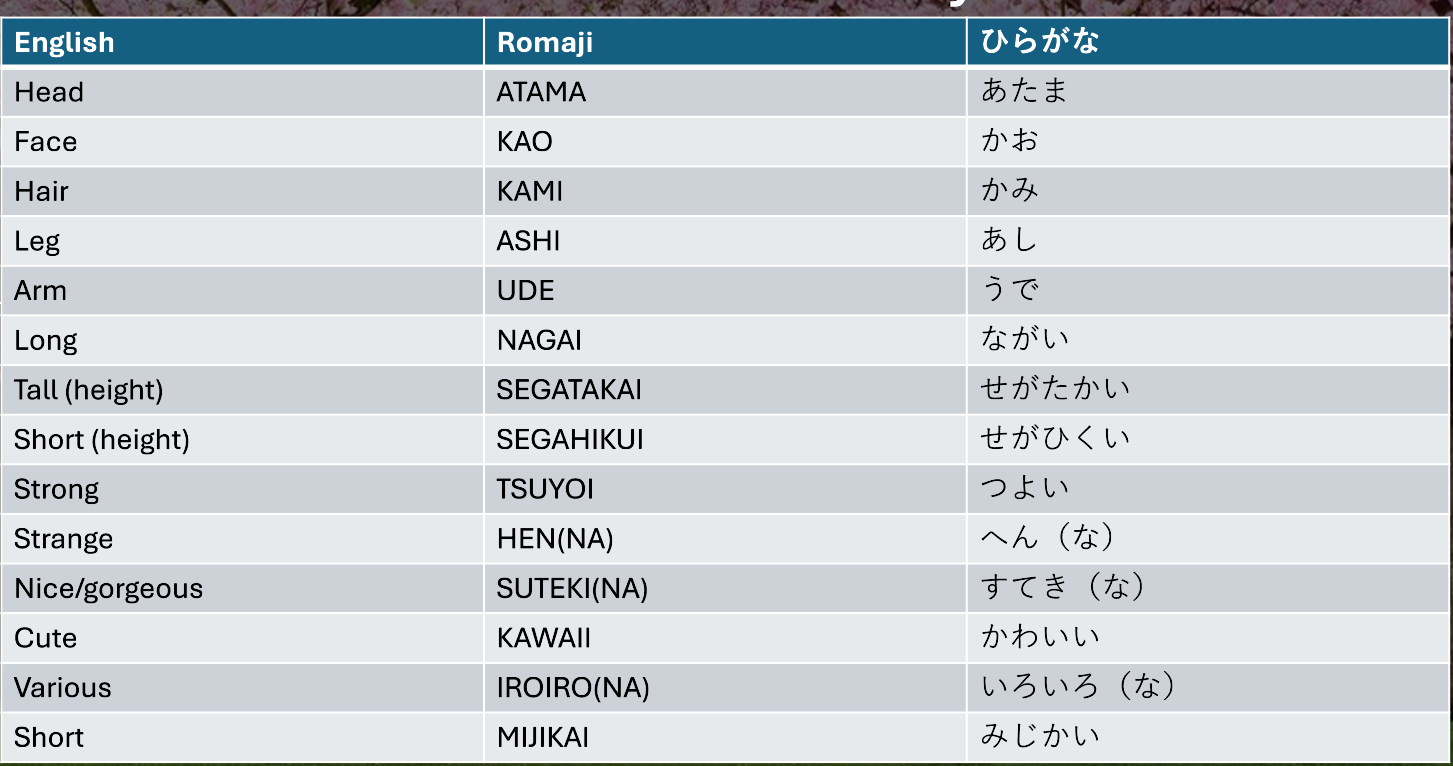Select the Arm cell
Viewport: 1453px width, 766px height.
[x=41, y=291]
